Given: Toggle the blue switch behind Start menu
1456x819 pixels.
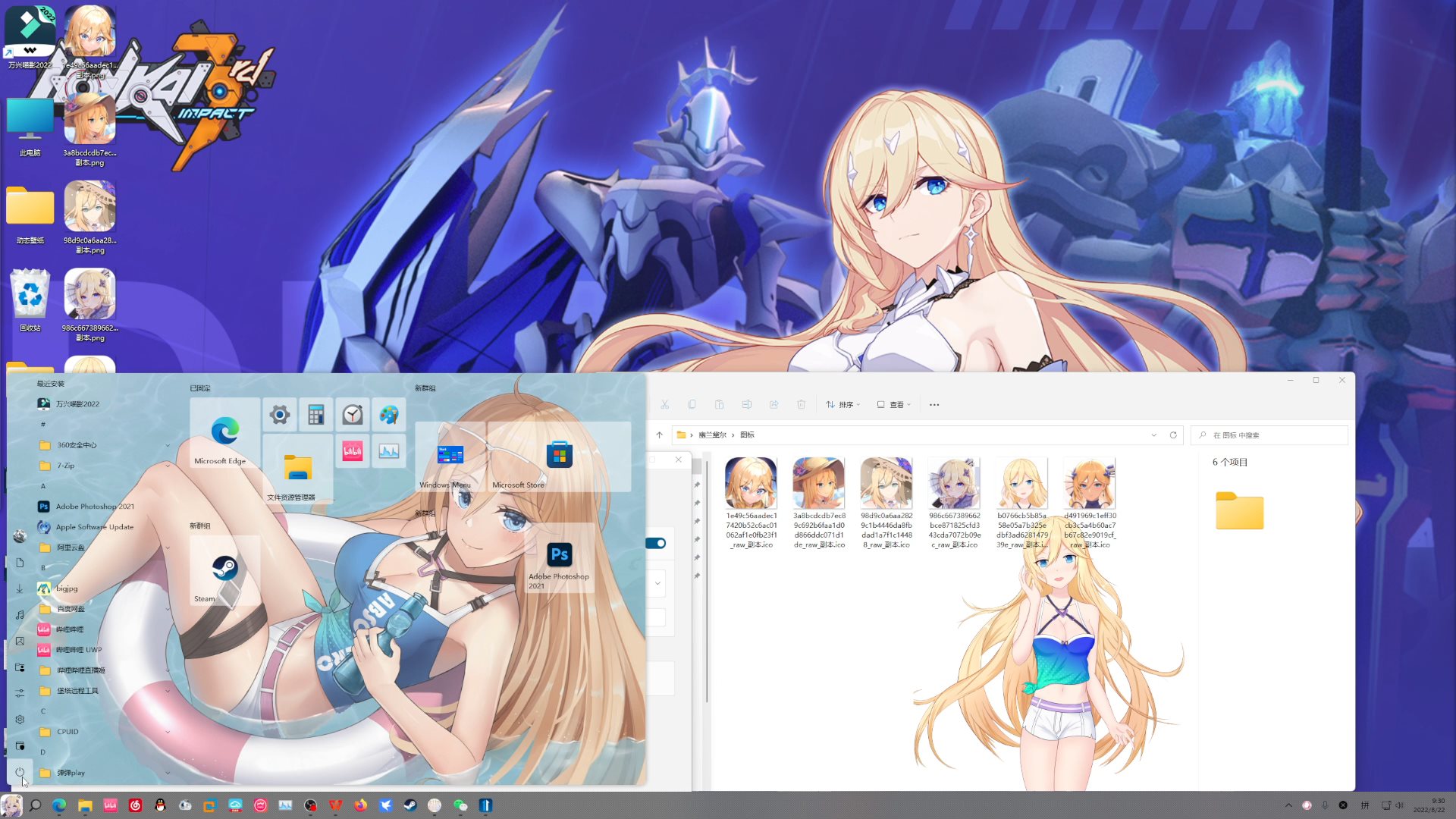Looking at the screenshot, I should [656, 543].
